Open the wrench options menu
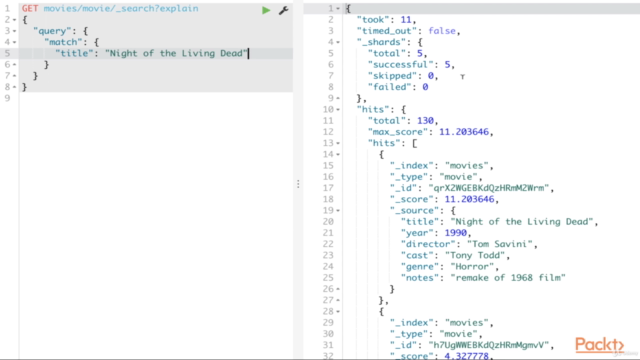Viewport: 640px width, 360px height. (283, 10)
